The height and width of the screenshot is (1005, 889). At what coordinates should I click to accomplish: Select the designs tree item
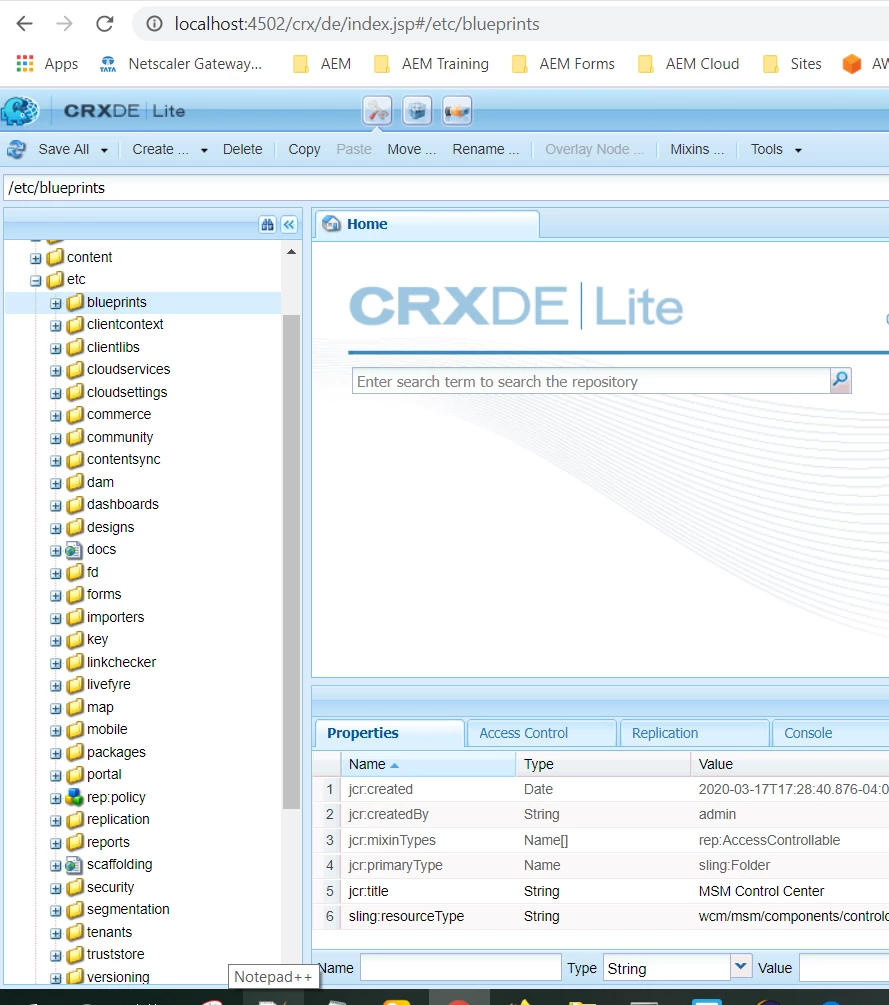click(110, 527)
